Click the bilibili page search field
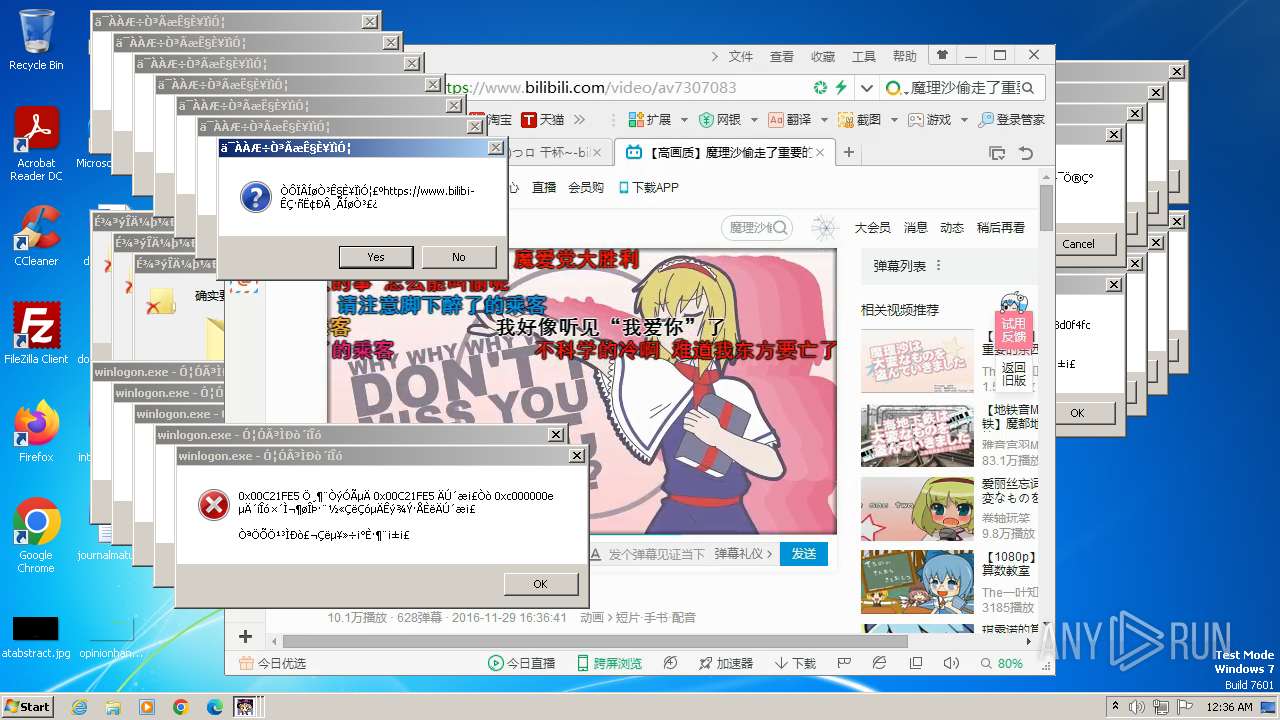 757,228
